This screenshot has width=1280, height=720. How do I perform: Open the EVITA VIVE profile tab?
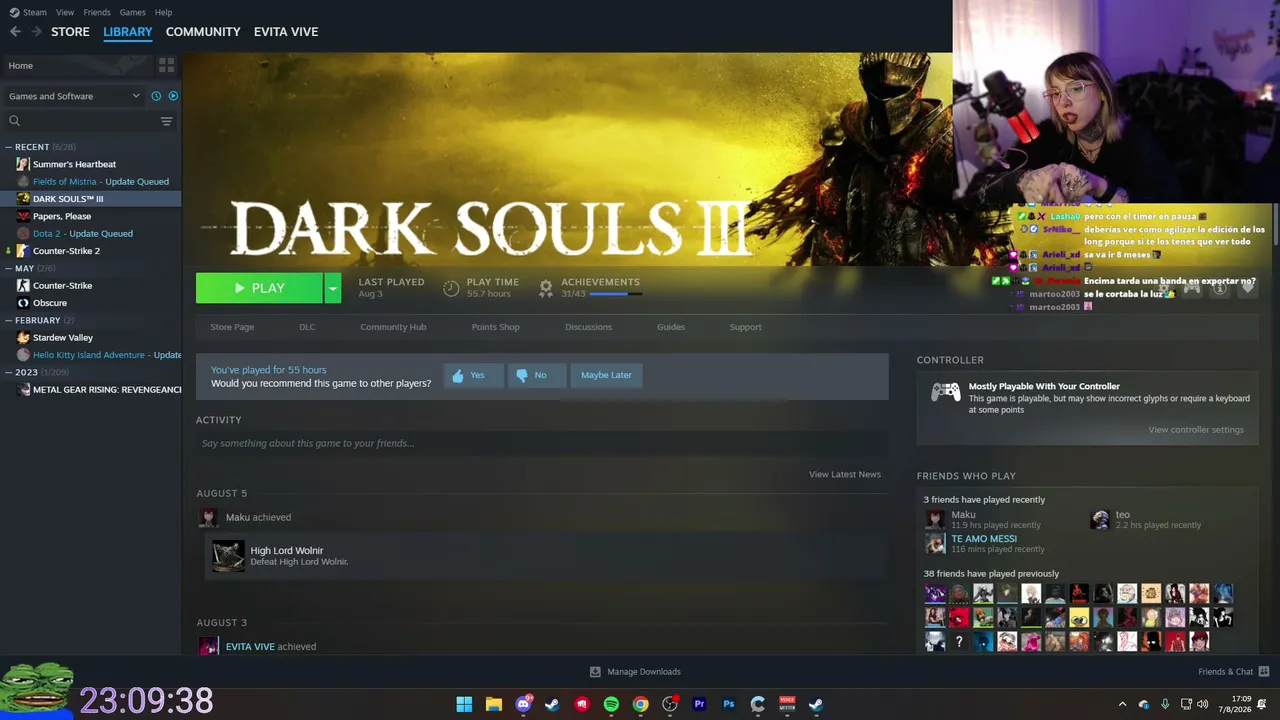(x=286, y=32)
